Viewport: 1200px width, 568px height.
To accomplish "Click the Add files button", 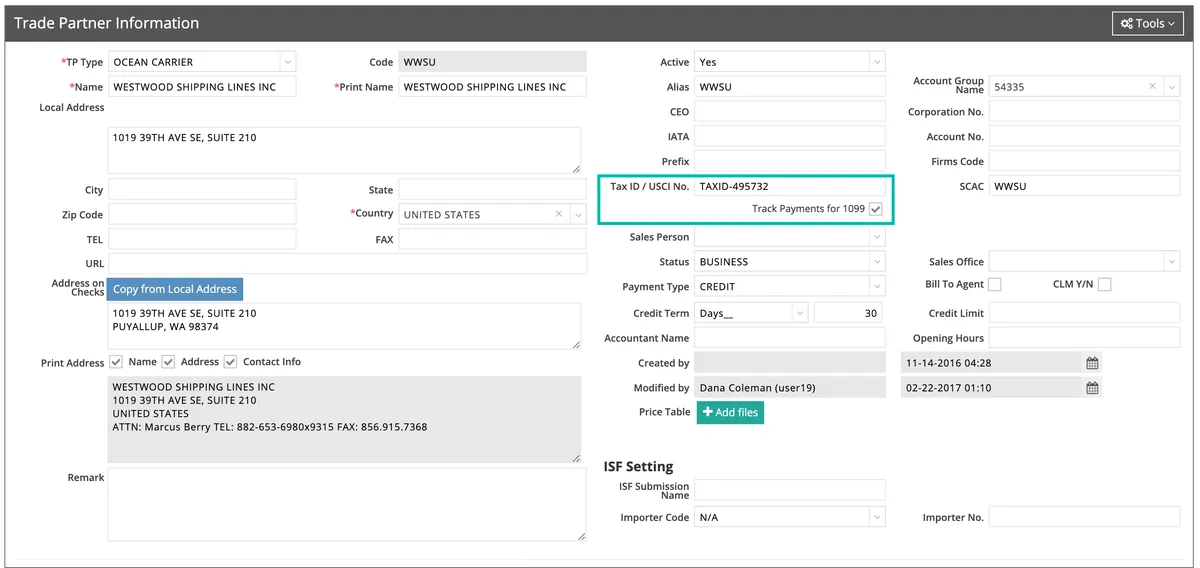I will [x=730, y=412].
